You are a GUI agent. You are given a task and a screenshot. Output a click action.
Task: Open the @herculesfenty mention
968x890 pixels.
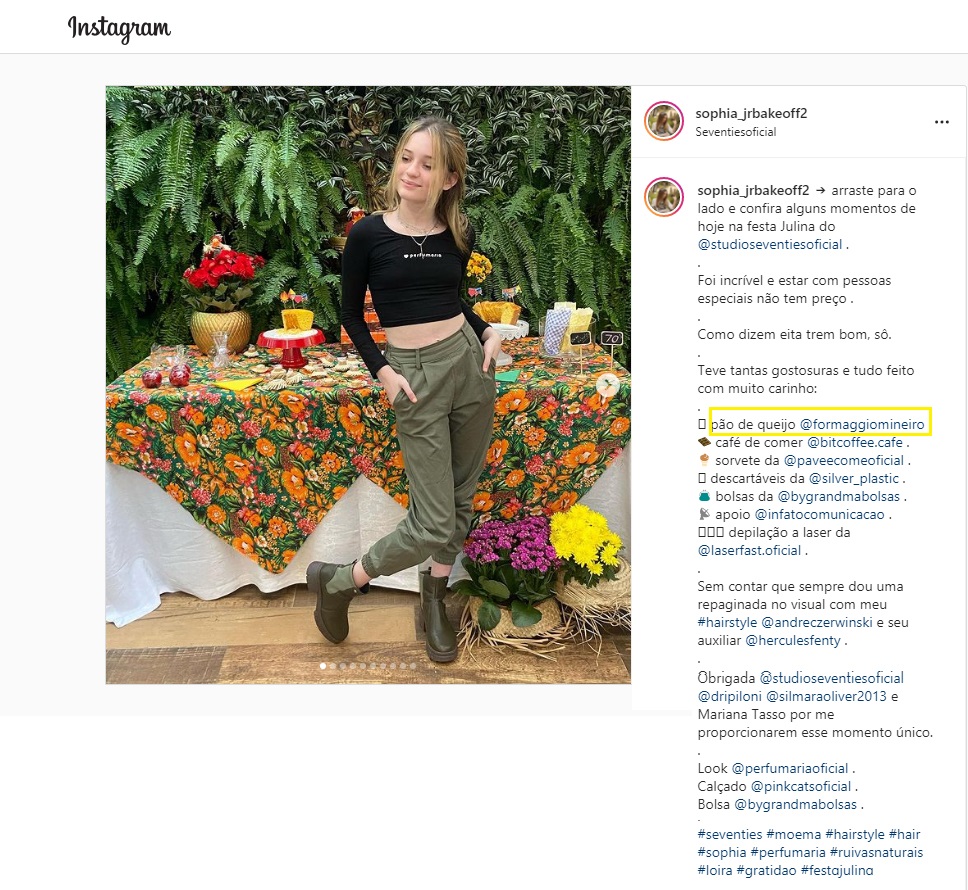click(793, 641)
